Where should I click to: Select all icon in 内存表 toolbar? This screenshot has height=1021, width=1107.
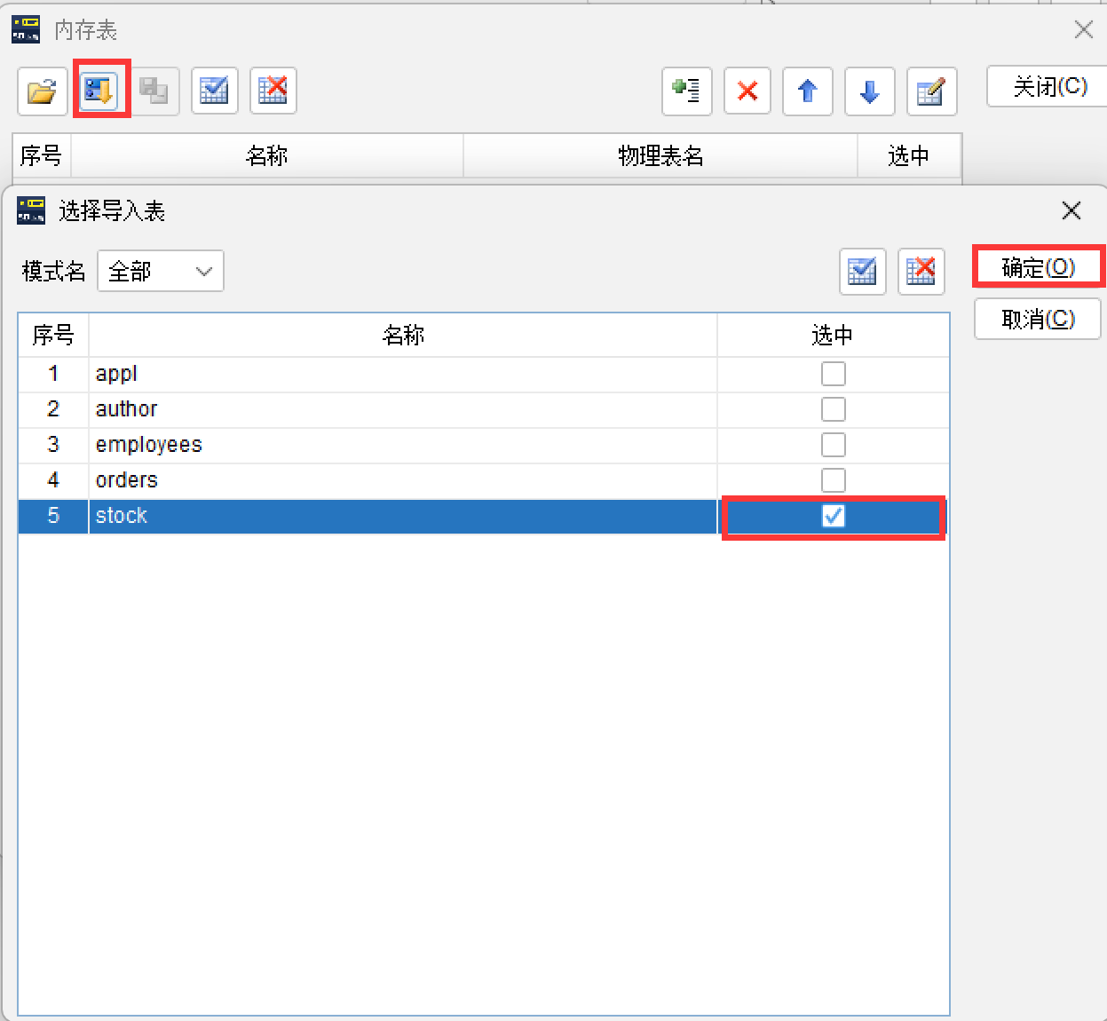click(215, 90)
